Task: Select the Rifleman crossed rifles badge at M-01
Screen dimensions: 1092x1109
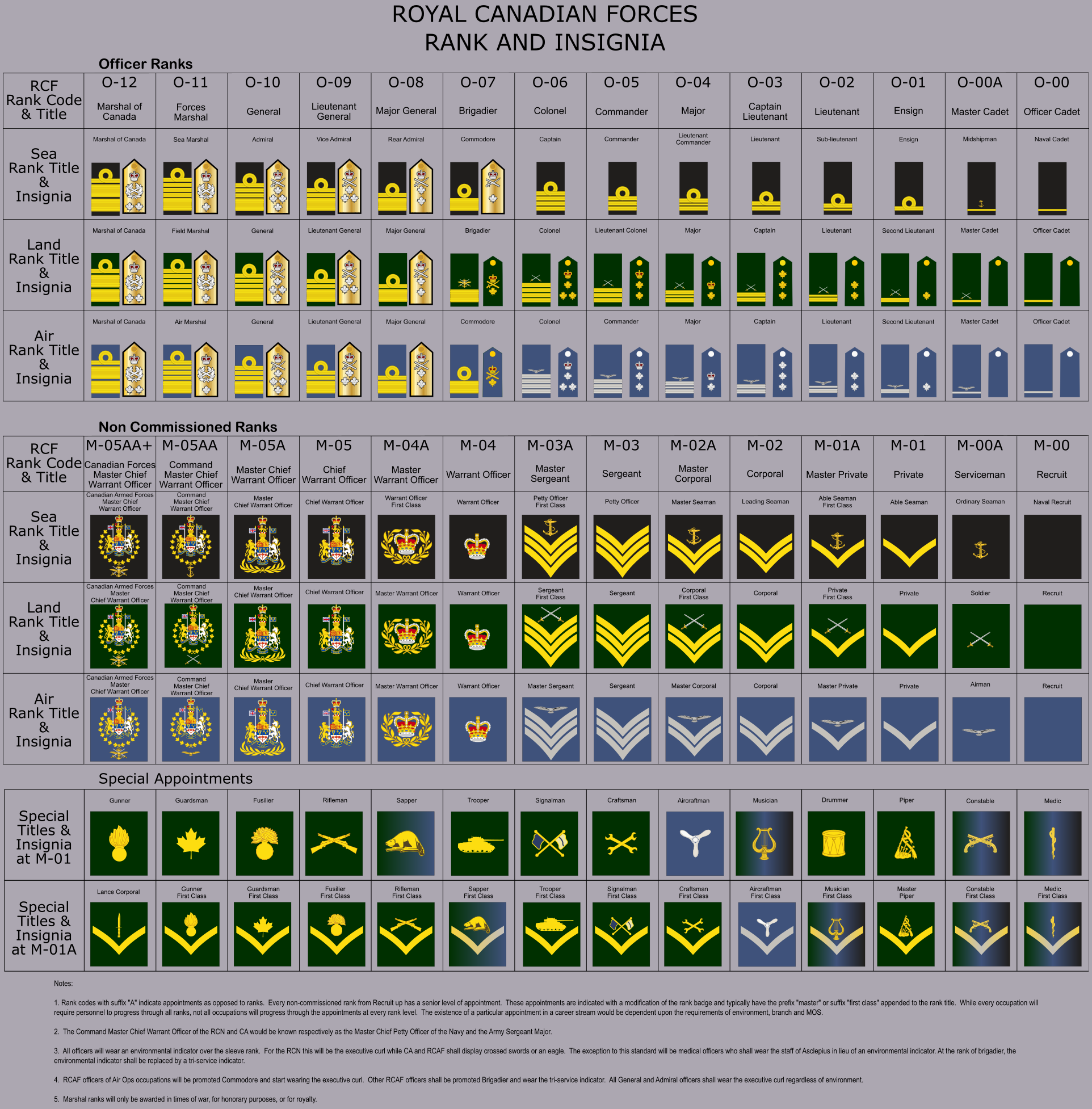Action: (x=335, y=843)
